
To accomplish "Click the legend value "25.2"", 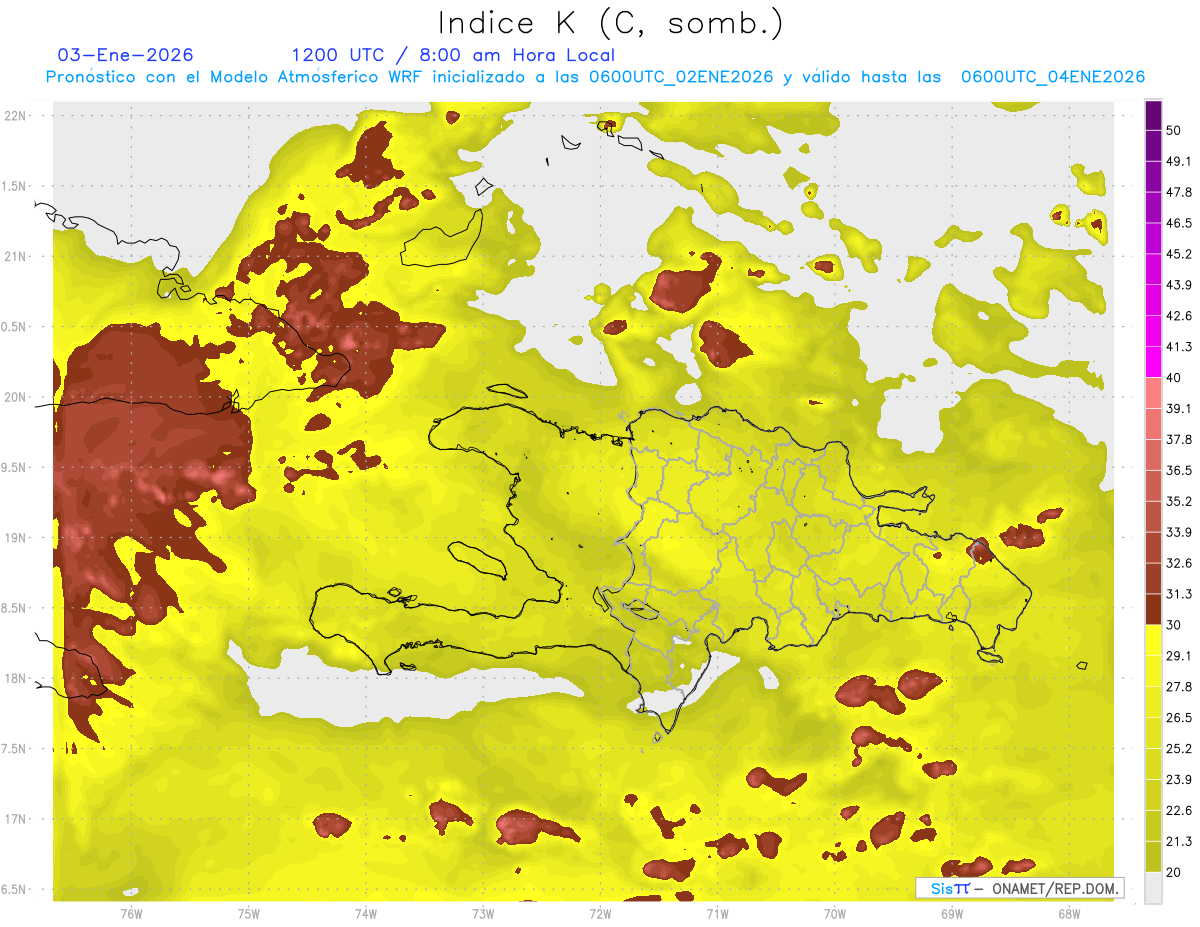I will tap(1180, 749).
